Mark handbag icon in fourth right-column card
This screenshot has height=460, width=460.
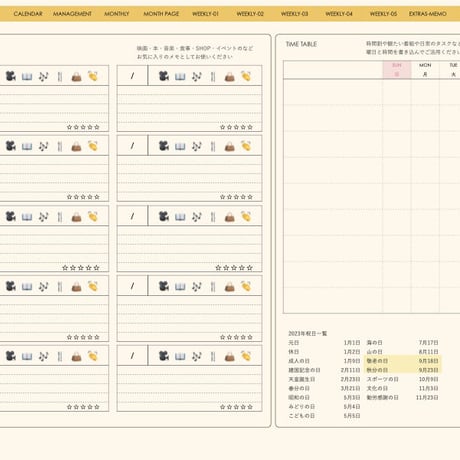(230, 286)
